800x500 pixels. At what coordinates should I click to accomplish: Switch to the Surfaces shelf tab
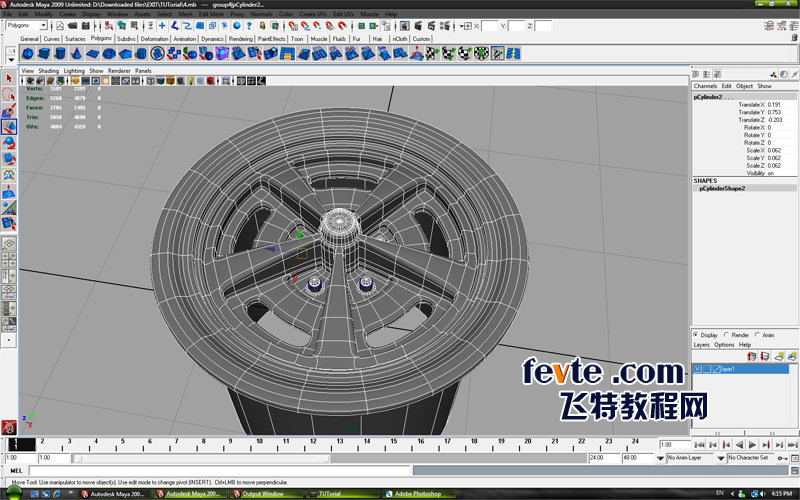[75, 39]
